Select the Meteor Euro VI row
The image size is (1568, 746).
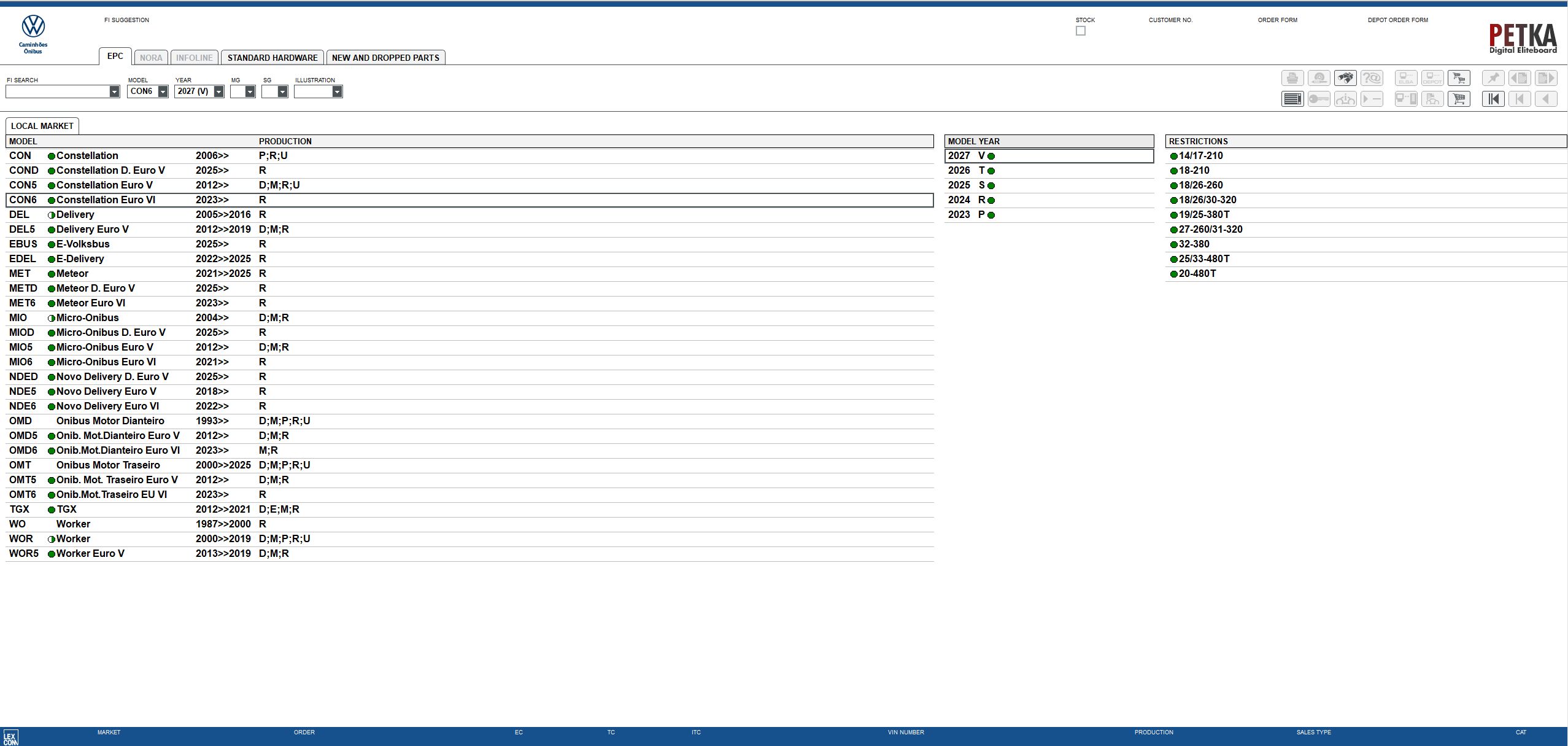469,303
